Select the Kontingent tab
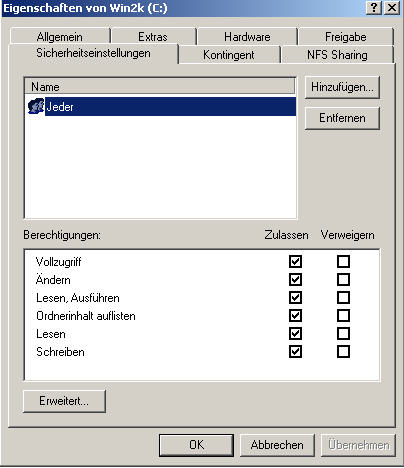This screenshot has width=404, height=468. [229, 55]
